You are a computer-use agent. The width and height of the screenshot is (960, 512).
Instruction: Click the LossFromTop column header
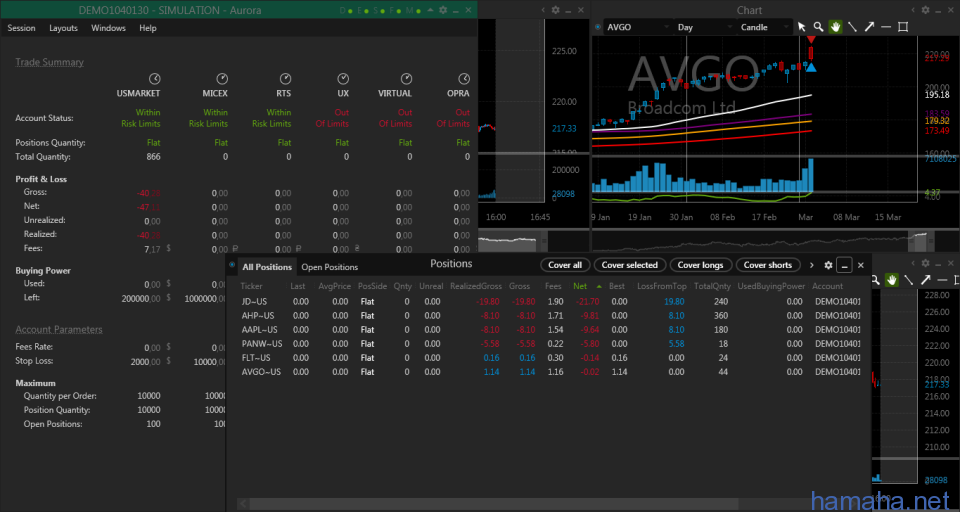pyautogui.click(x=661, y=286)
